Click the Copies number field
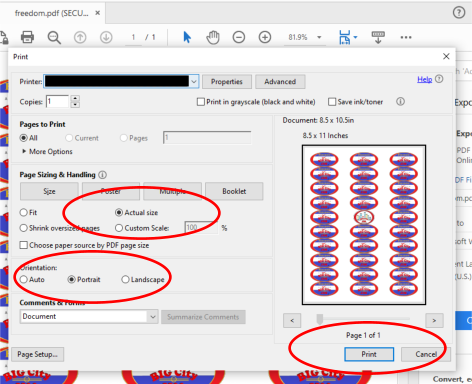This screenshot has height=384, width=472. click(58, 101)
